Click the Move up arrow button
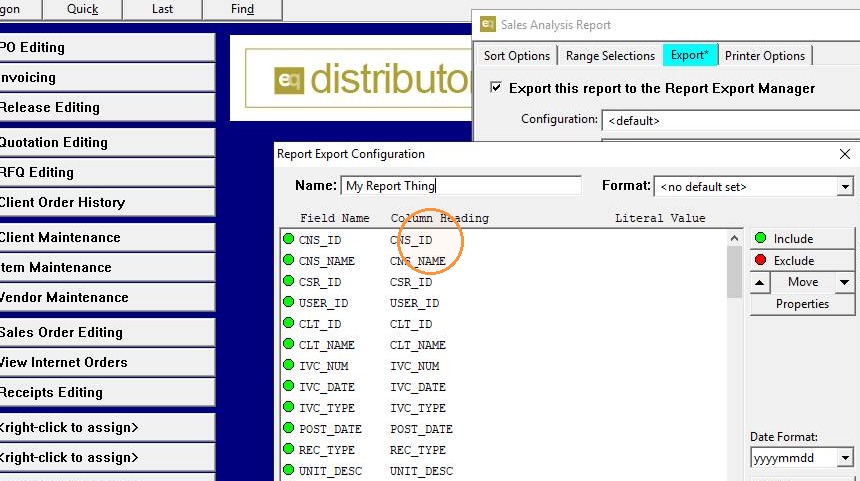The image size is (860, 481). pos(760,282)
